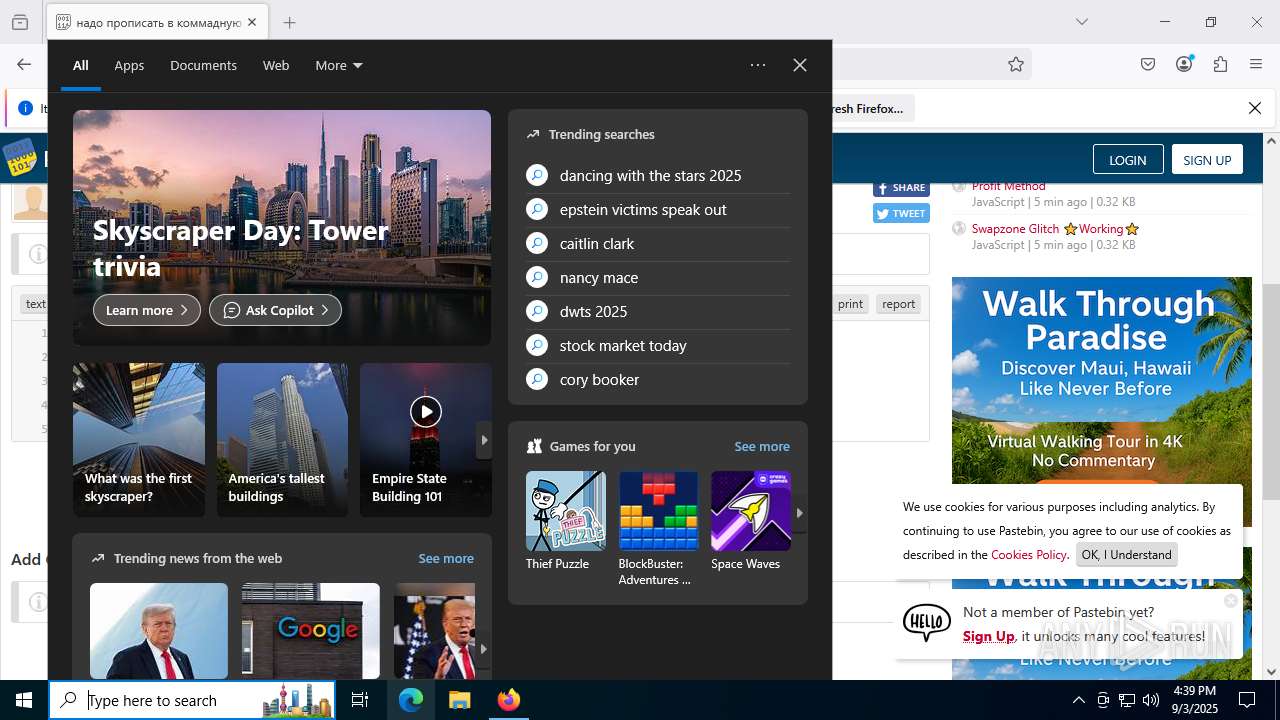Open File Explorer from the taskbar
Viewport: 1280px width, 720px height.
459,700
